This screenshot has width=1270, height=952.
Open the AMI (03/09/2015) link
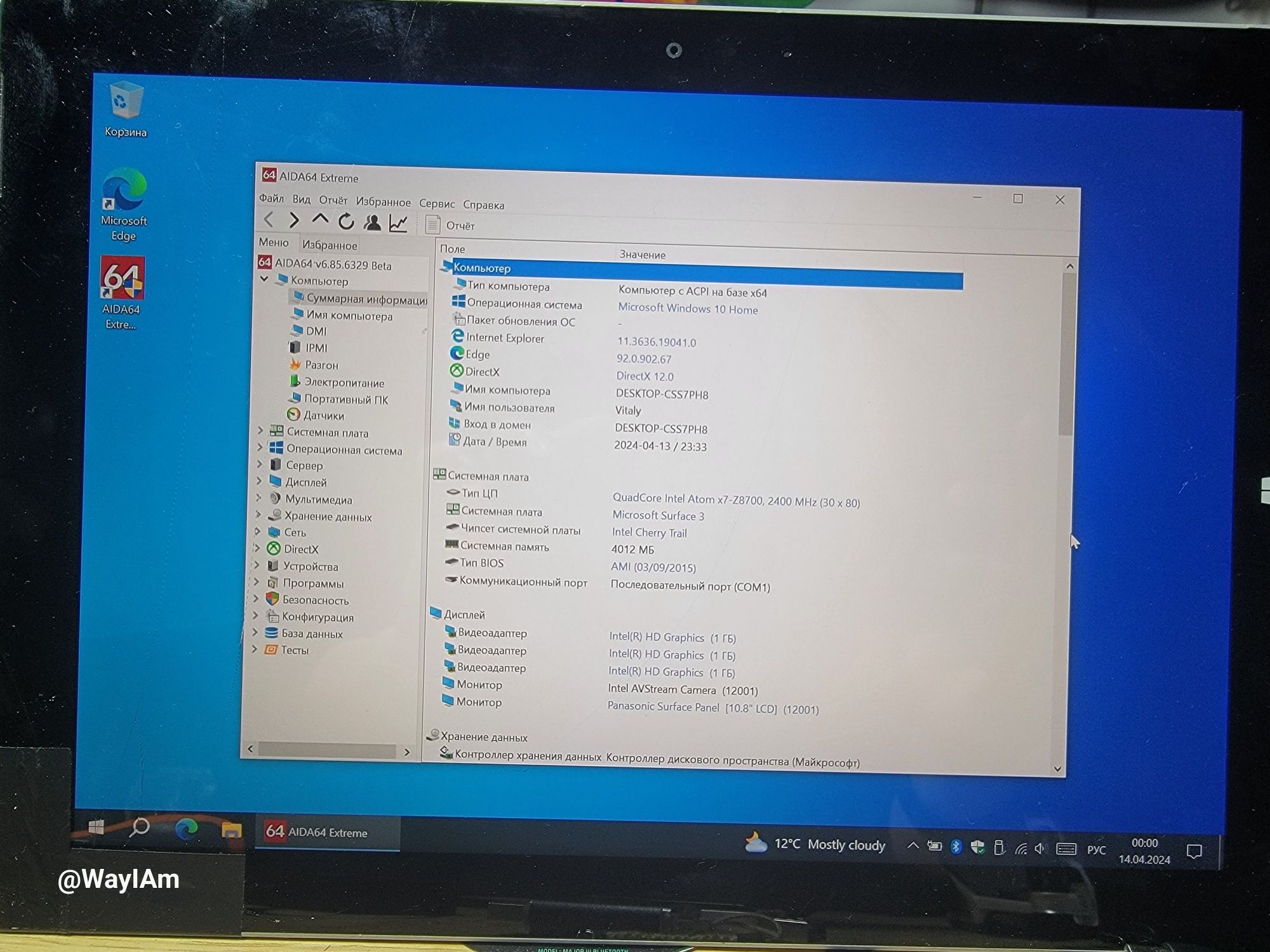pyautogui.click(x=653, y=567)
